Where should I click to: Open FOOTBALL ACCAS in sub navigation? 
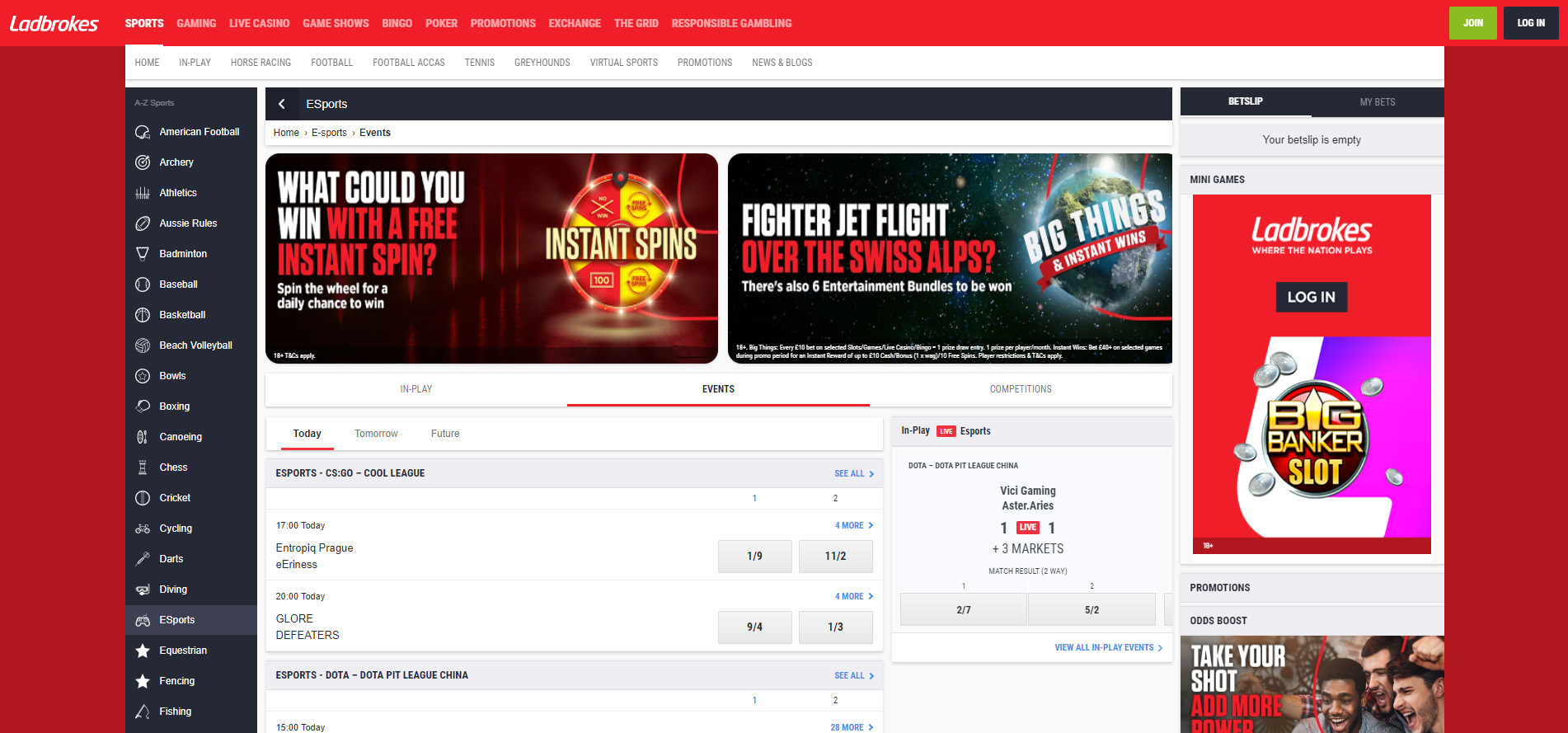409,63
